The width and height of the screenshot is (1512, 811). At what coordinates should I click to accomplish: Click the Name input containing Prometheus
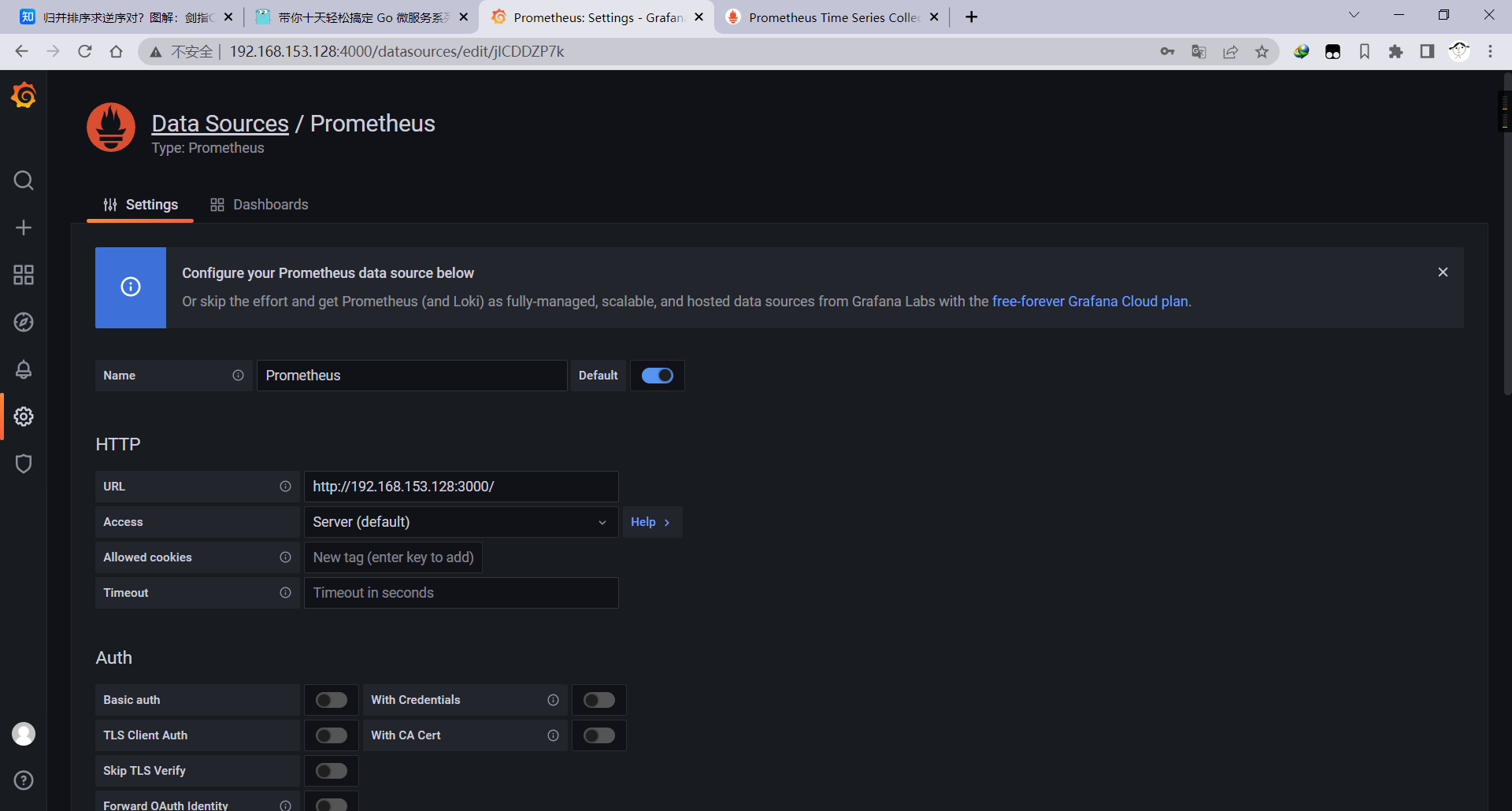[412, 376]
